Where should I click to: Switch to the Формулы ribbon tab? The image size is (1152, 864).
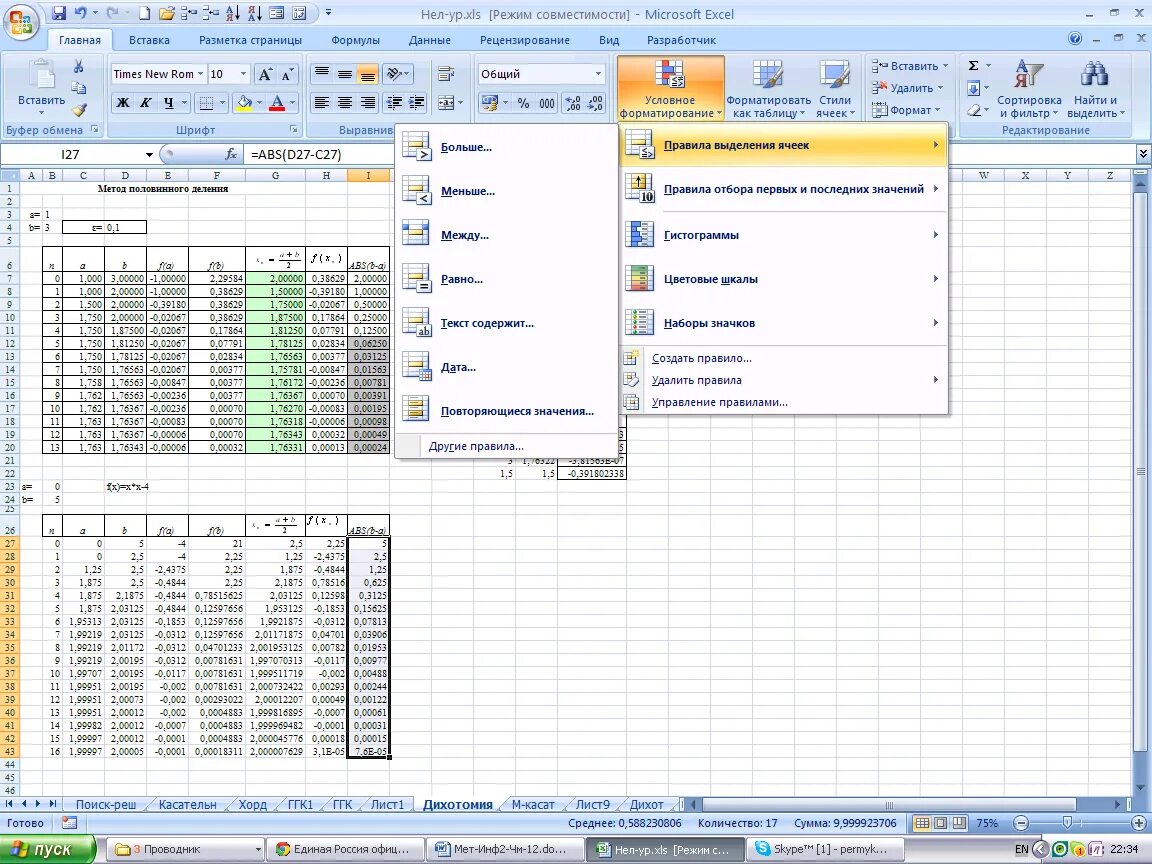[x=356, y=40]
